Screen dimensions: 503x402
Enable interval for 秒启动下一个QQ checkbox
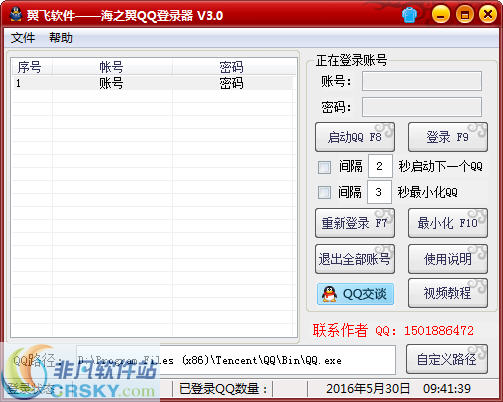pos(324,167)
